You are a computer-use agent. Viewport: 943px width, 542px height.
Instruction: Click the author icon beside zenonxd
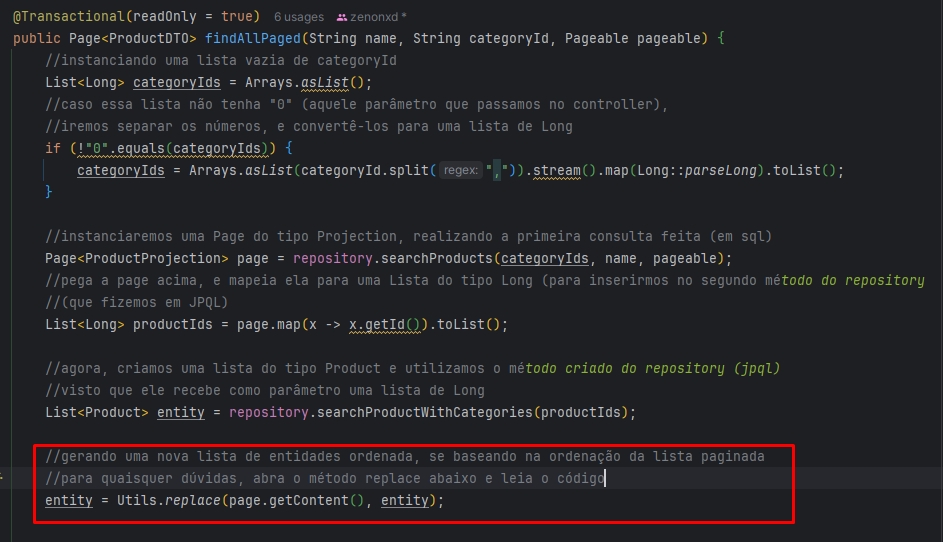[343, 18]
